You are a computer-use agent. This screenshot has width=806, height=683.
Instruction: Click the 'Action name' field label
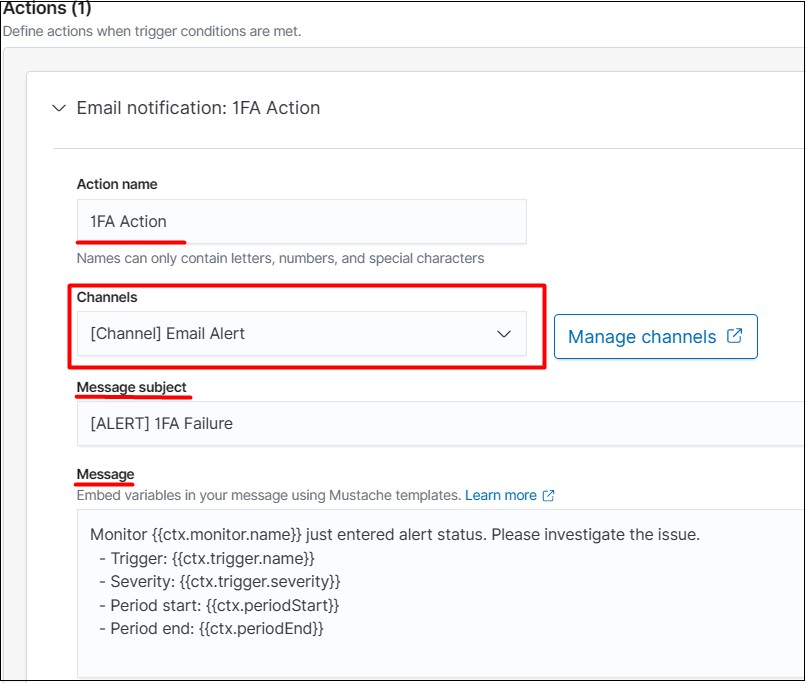(117, 184)
